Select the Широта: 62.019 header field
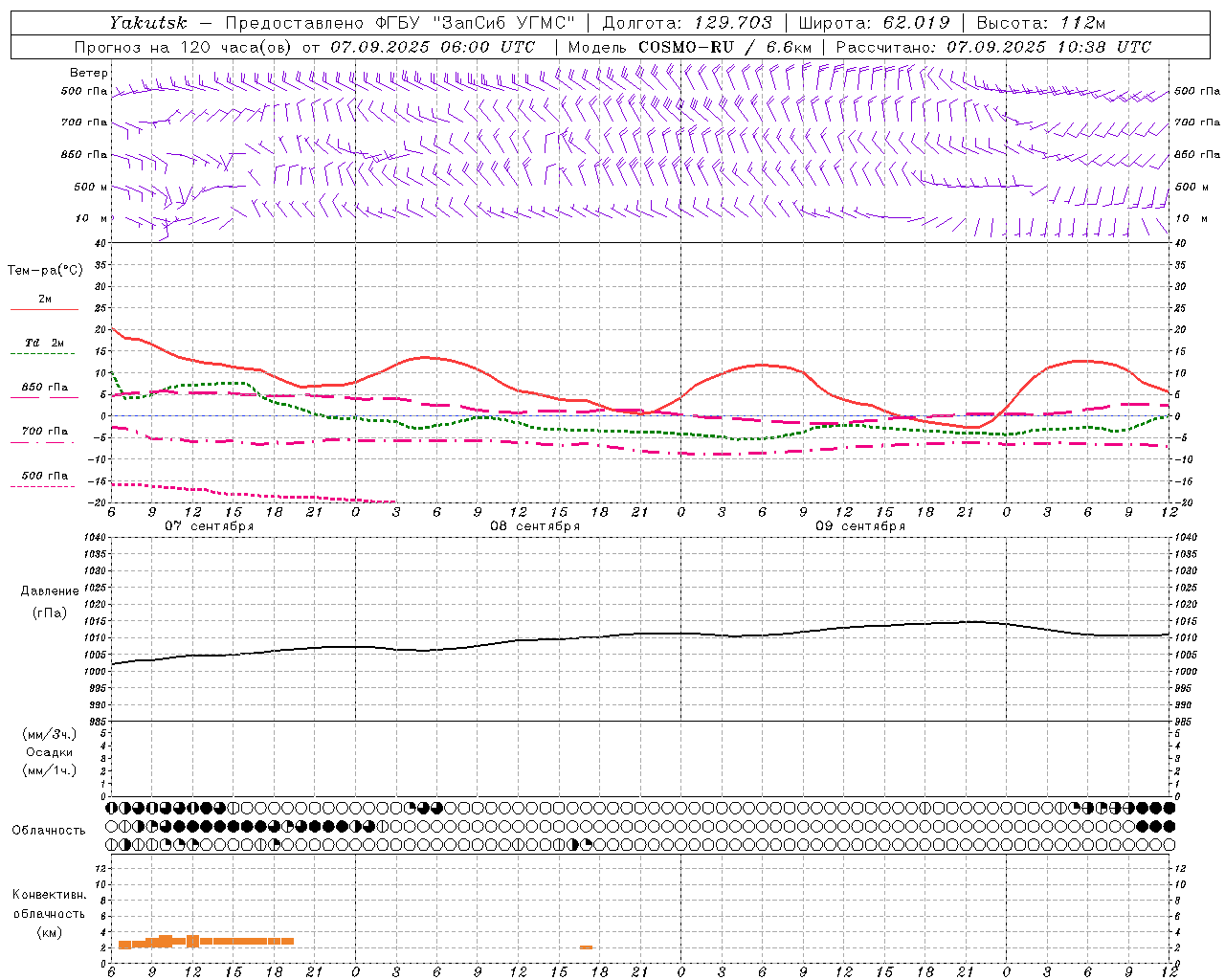 pyautogui.click(x=874, y=23)
